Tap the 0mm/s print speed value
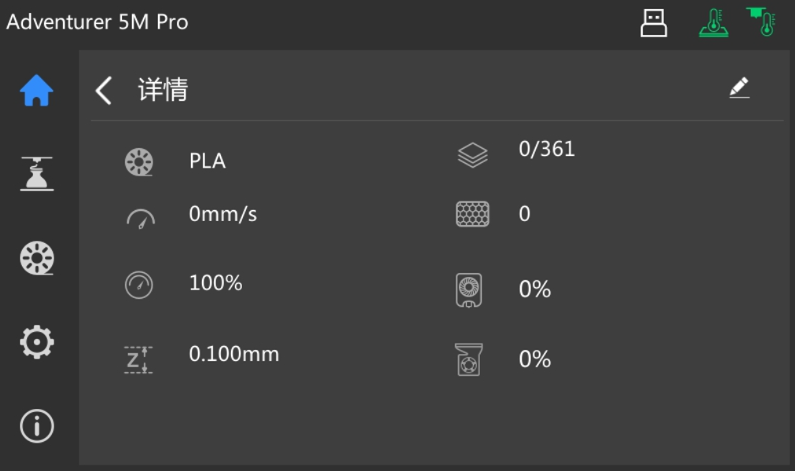Image resolution: width=795 pixels, height=471 pixels. pyautogui.click(x=223, y=214)
